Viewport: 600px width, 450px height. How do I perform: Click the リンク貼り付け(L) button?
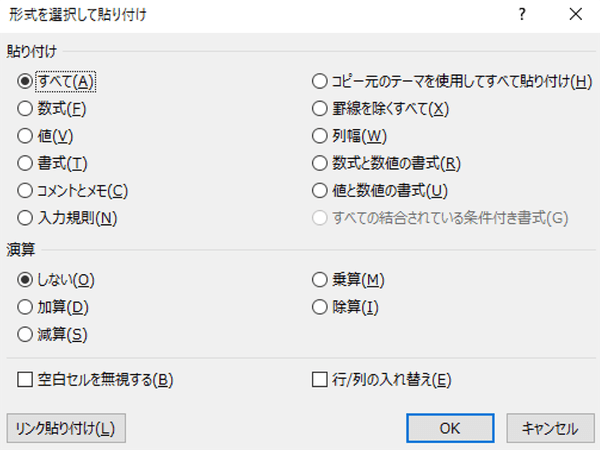pos(66,428)
